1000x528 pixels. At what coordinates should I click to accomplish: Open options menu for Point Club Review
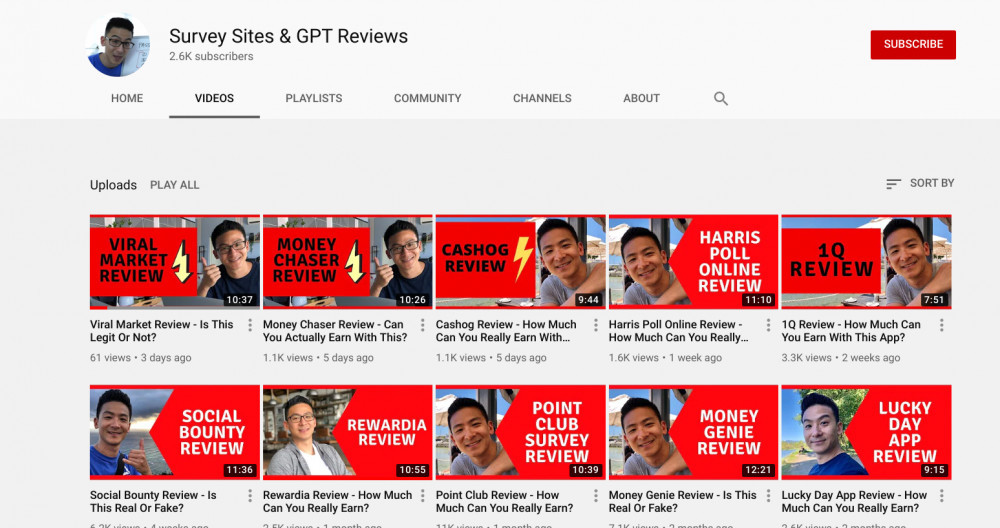pyautogui.click(x=596, y=495)
